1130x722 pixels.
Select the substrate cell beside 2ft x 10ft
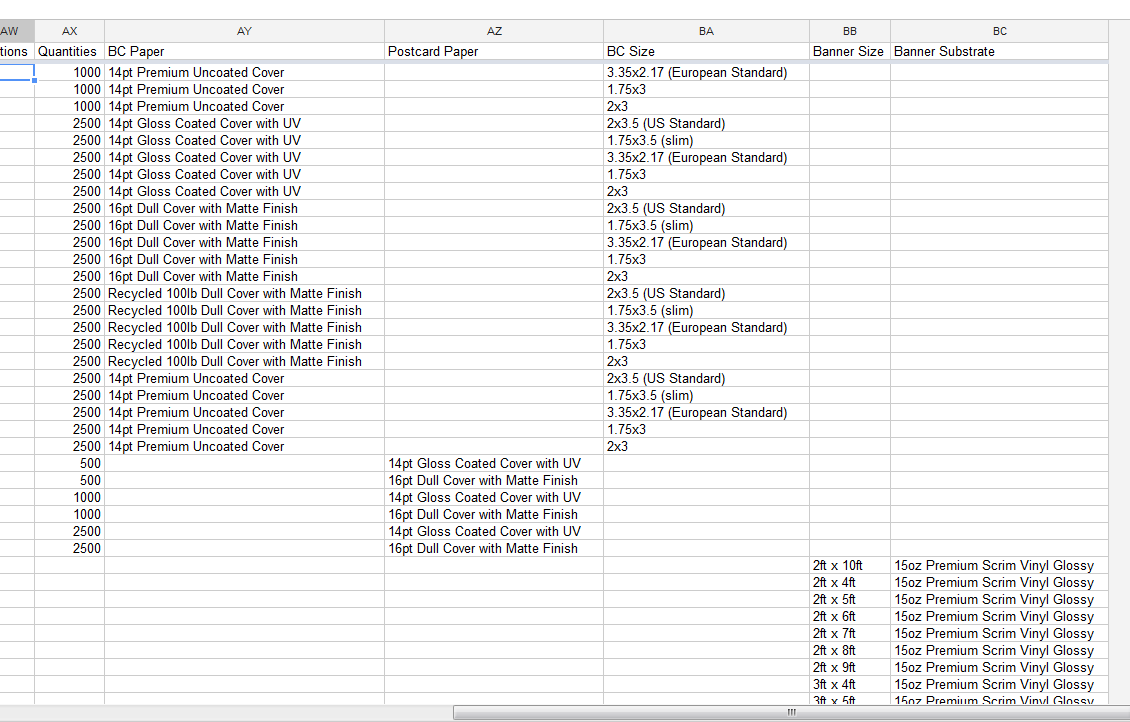coord(1000,566)
